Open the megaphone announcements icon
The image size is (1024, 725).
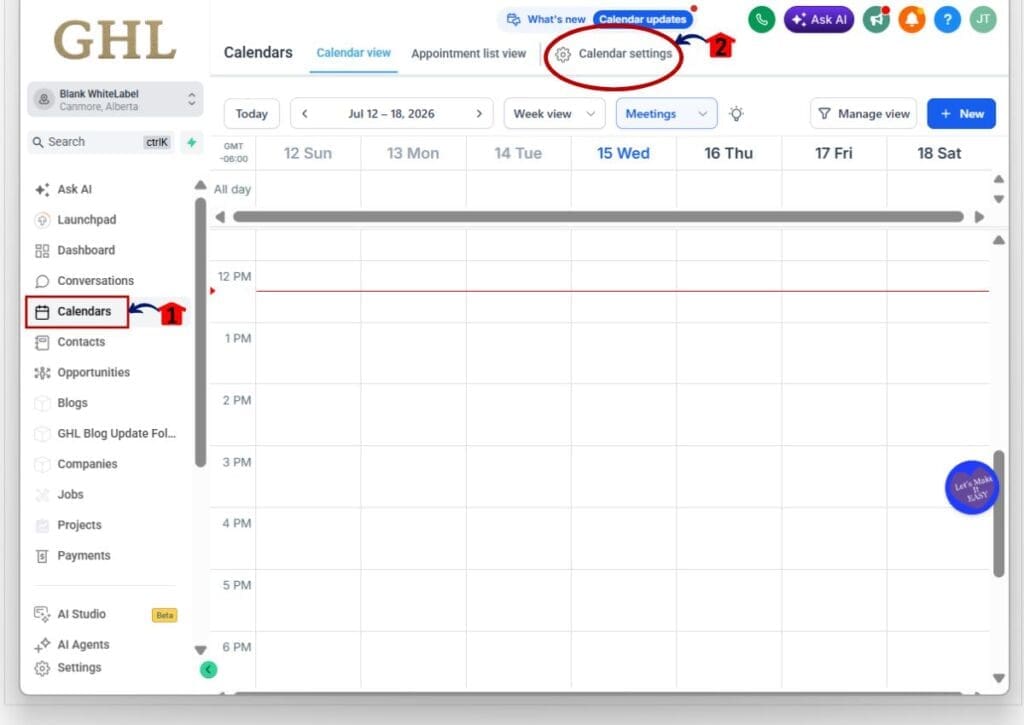876,20
